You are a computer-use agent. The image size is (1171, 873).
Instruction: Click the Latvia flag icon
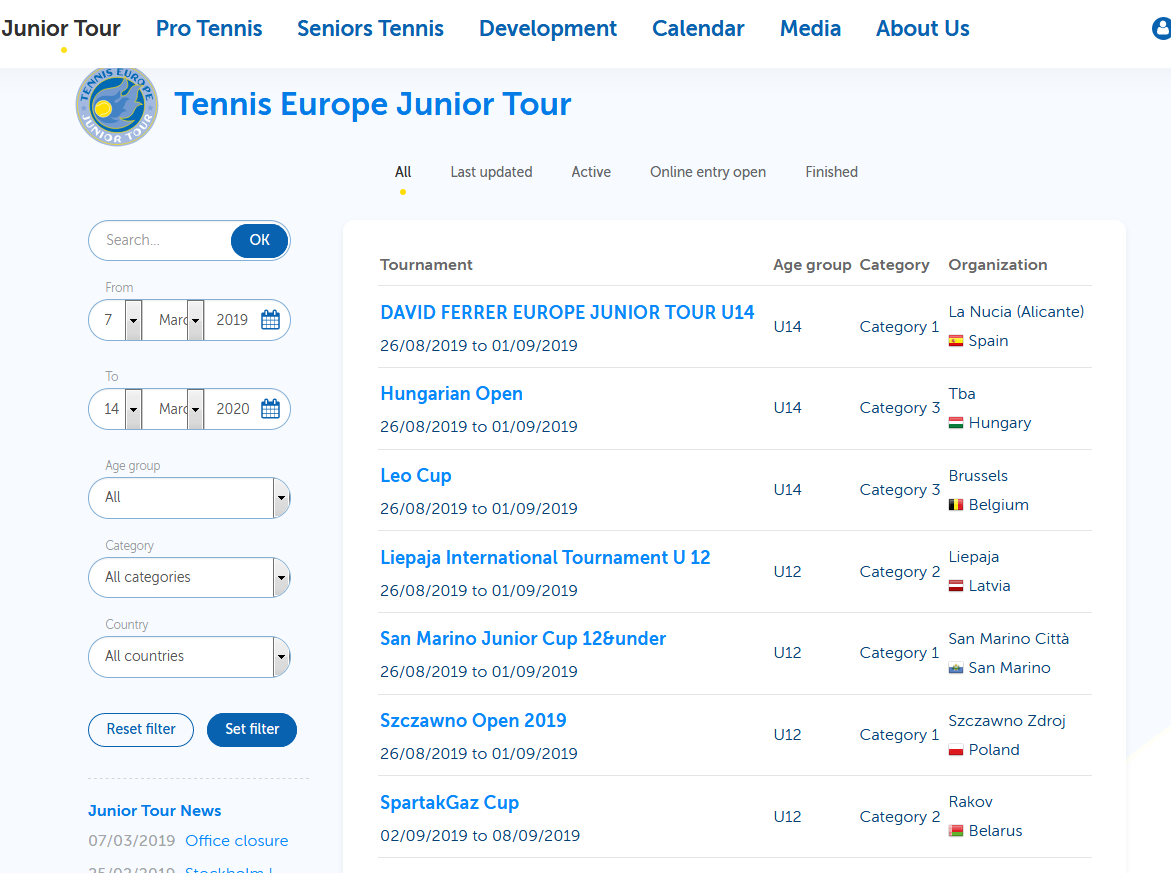[x=956, y=586]
